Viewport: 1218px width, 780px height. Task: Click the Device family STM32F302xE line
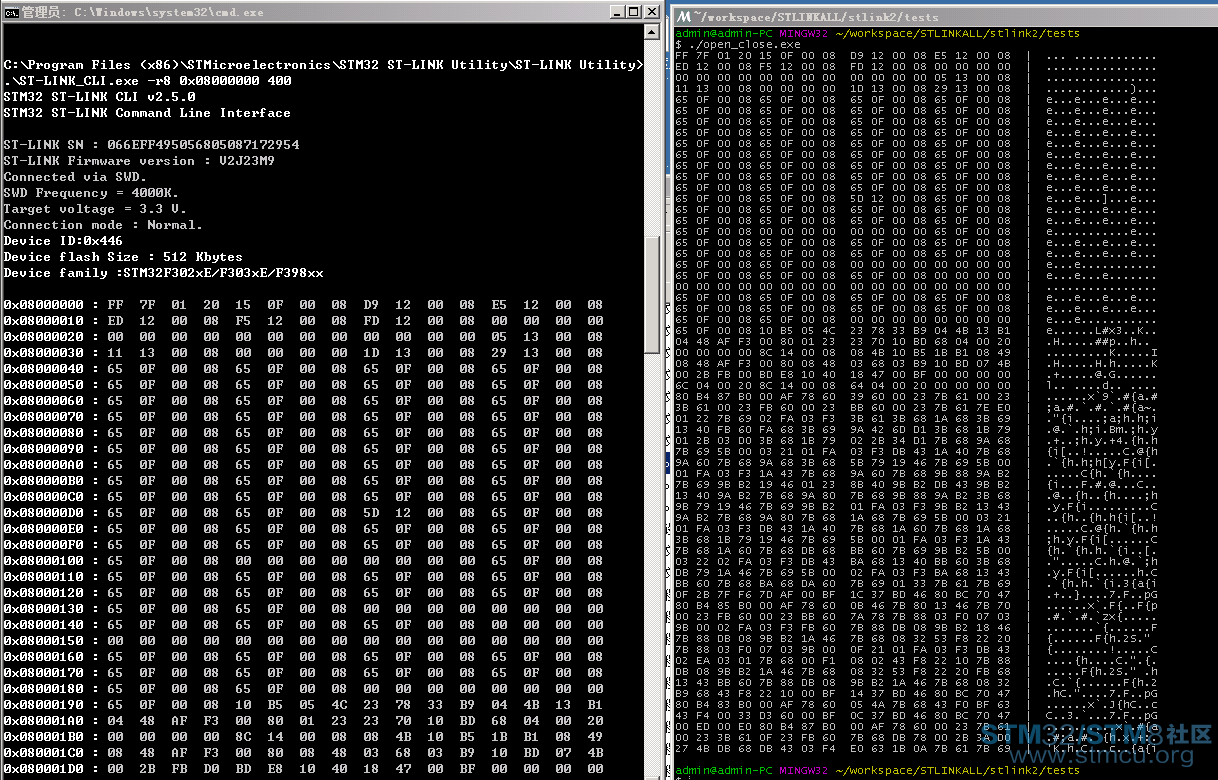point(163,273)
